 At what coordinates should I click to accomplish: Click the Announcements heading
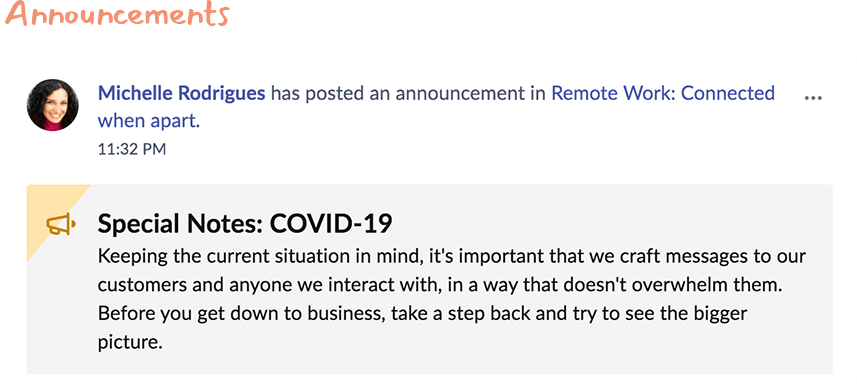pyautogui.click(x=116, y=14)
